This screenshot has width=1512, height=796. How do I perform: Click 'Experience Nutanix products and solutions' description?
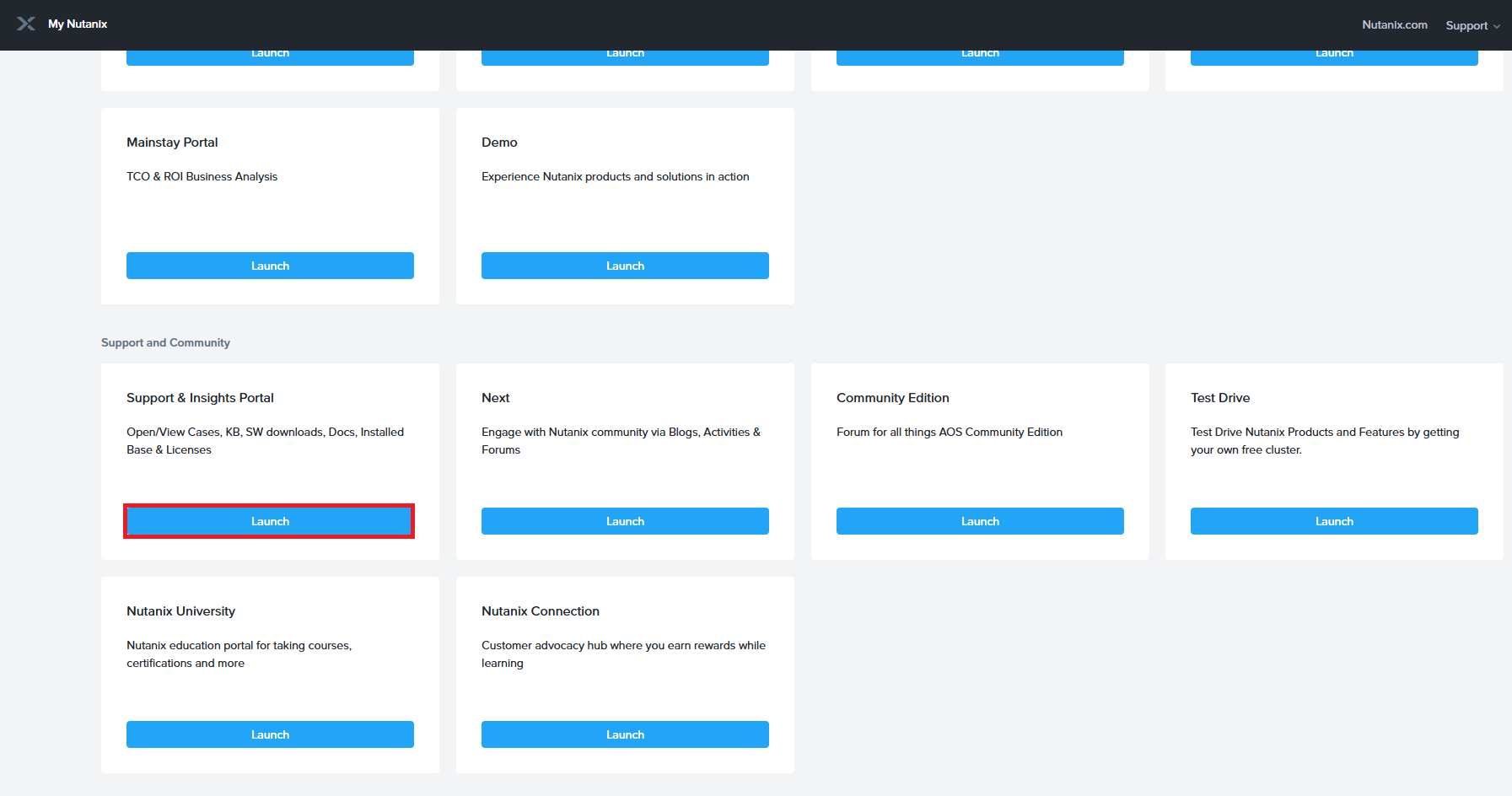(x=616, y=176)
